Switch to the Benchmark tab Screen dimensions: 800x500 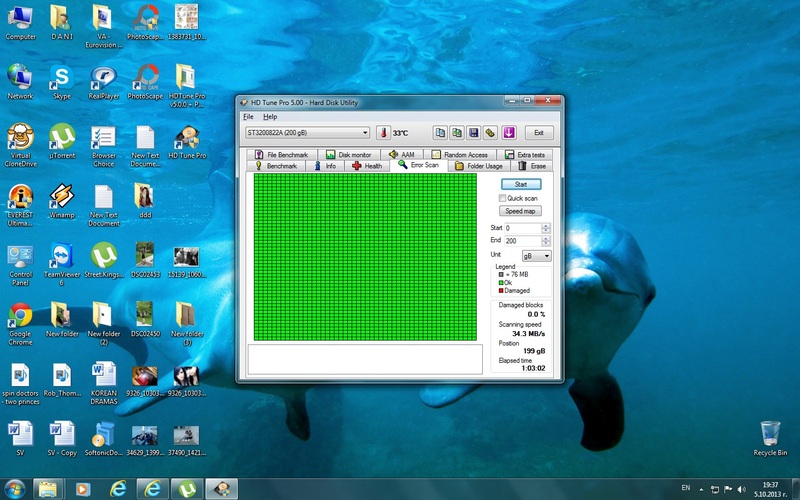click(275, 166)
